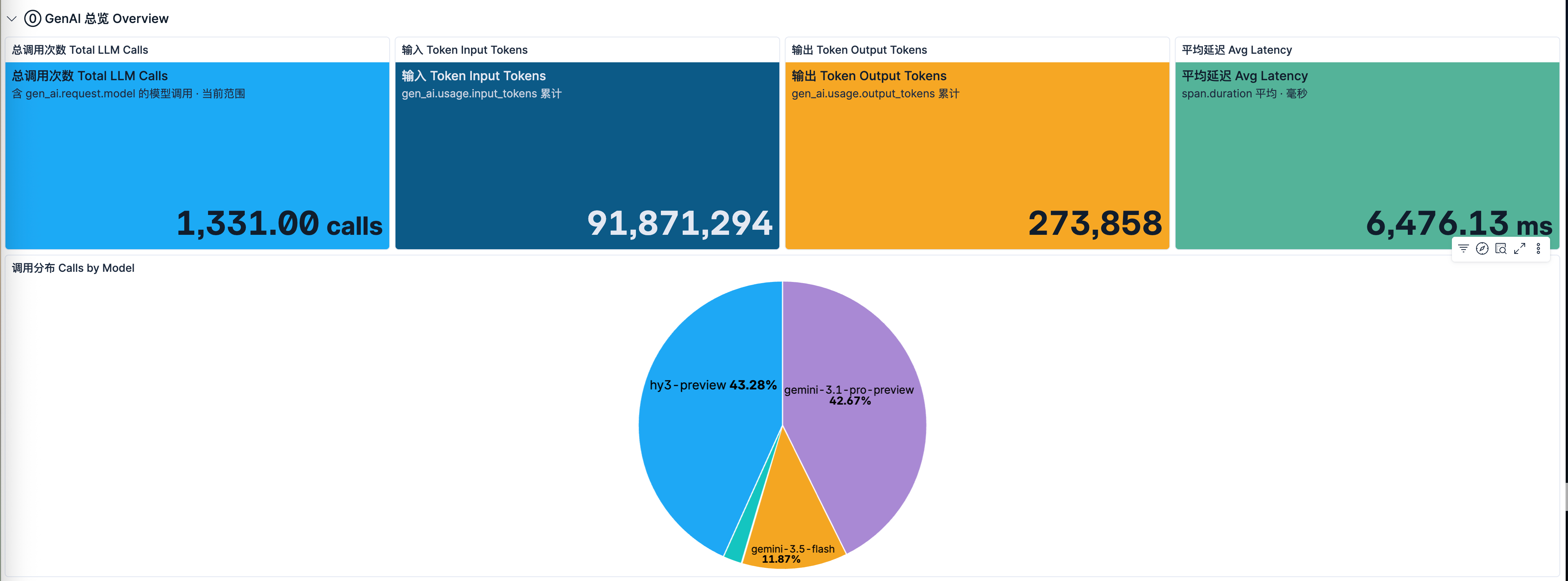Viewport: 1568px width, 581px height.
Task: Click the 1,331.00 calls metric value
Action: tap(279, 223)
